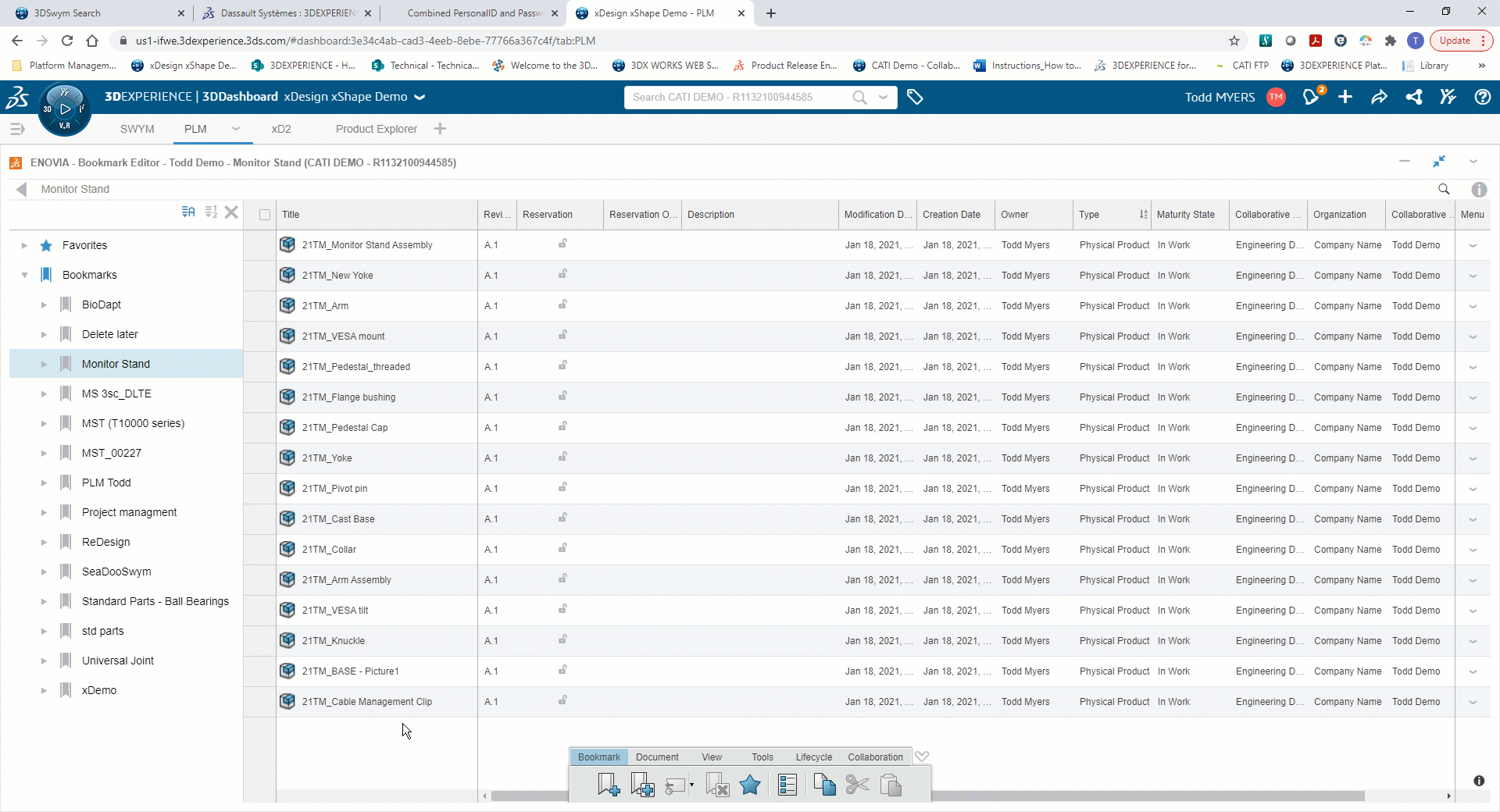This screenshot has height=812, width=1500.
Task: Select the SeaDooSwym bookmark folder
Action: 116,572
